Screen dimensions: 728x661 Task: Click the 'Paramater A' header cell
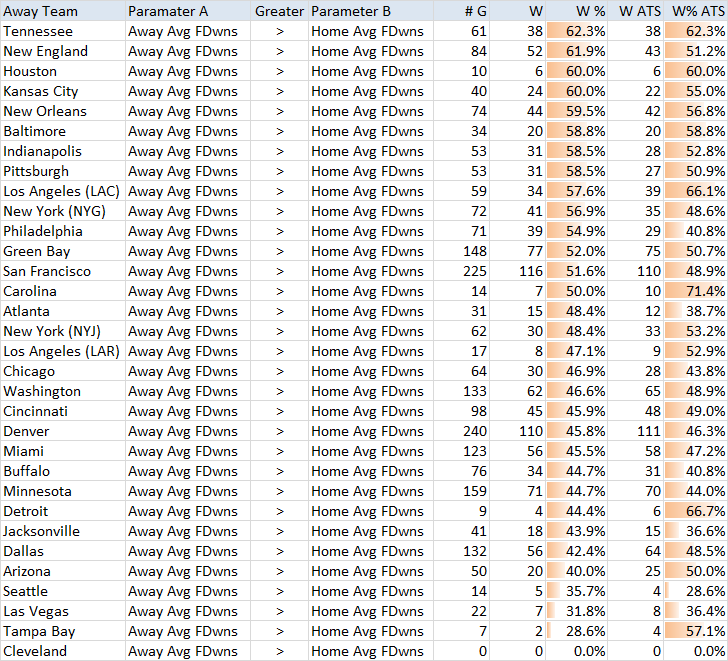pyautogui.click(x=188, y=10)
